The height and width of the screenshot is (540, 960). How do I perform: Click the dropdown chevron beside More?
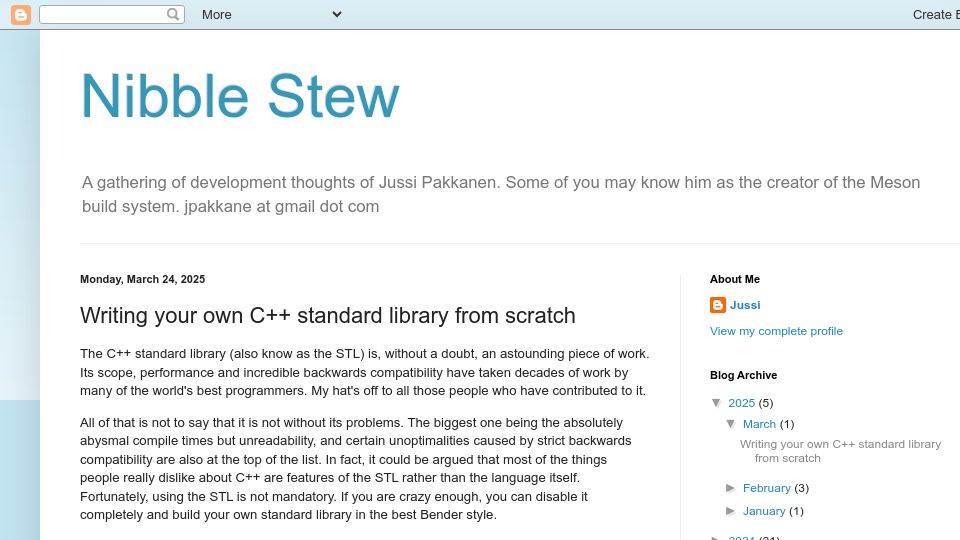337,14
